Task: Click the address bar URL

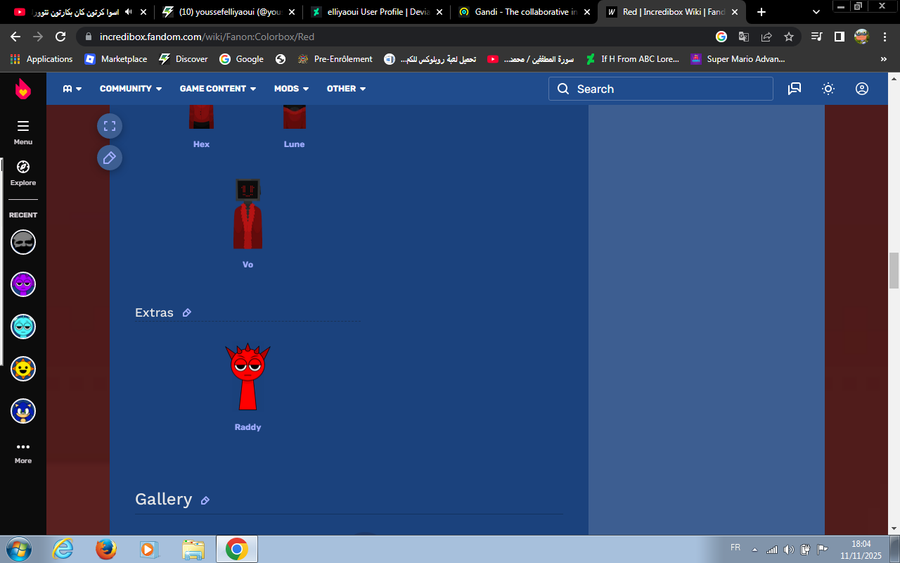Action: coord(207,37)
